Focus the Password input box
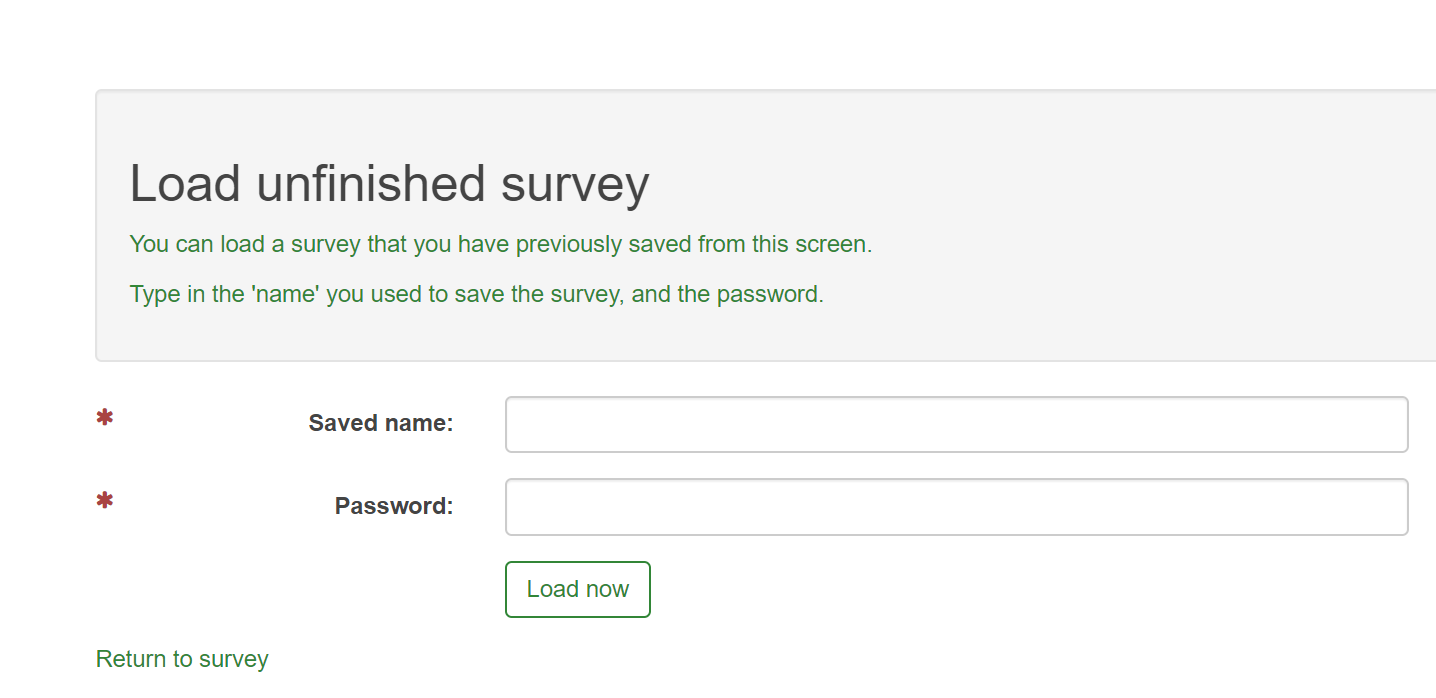This screenshot has height=698, width=1436. coord(956,507)
